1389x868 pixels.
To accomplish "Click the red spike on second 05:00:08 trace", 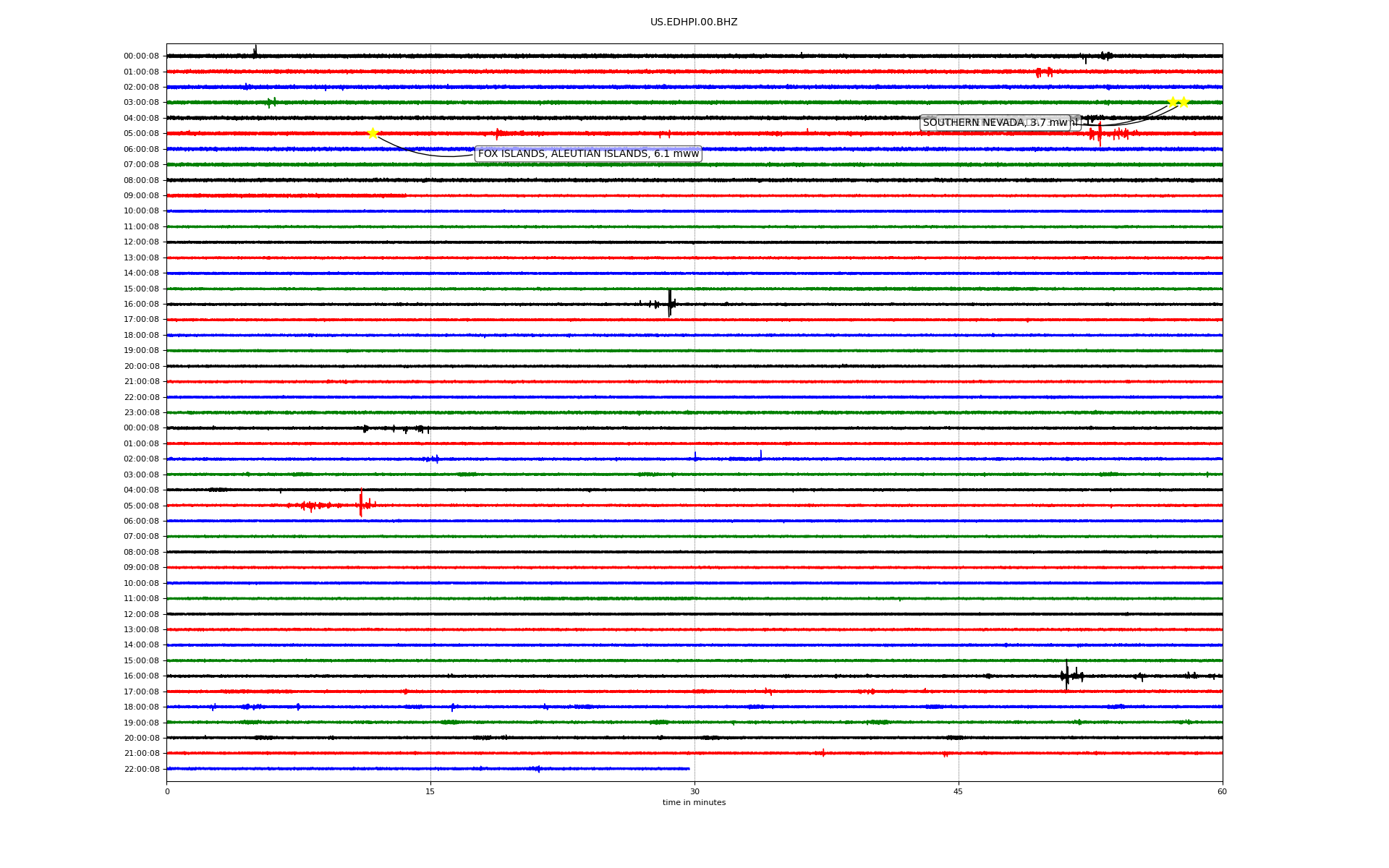I will click(x=361, y=503).
